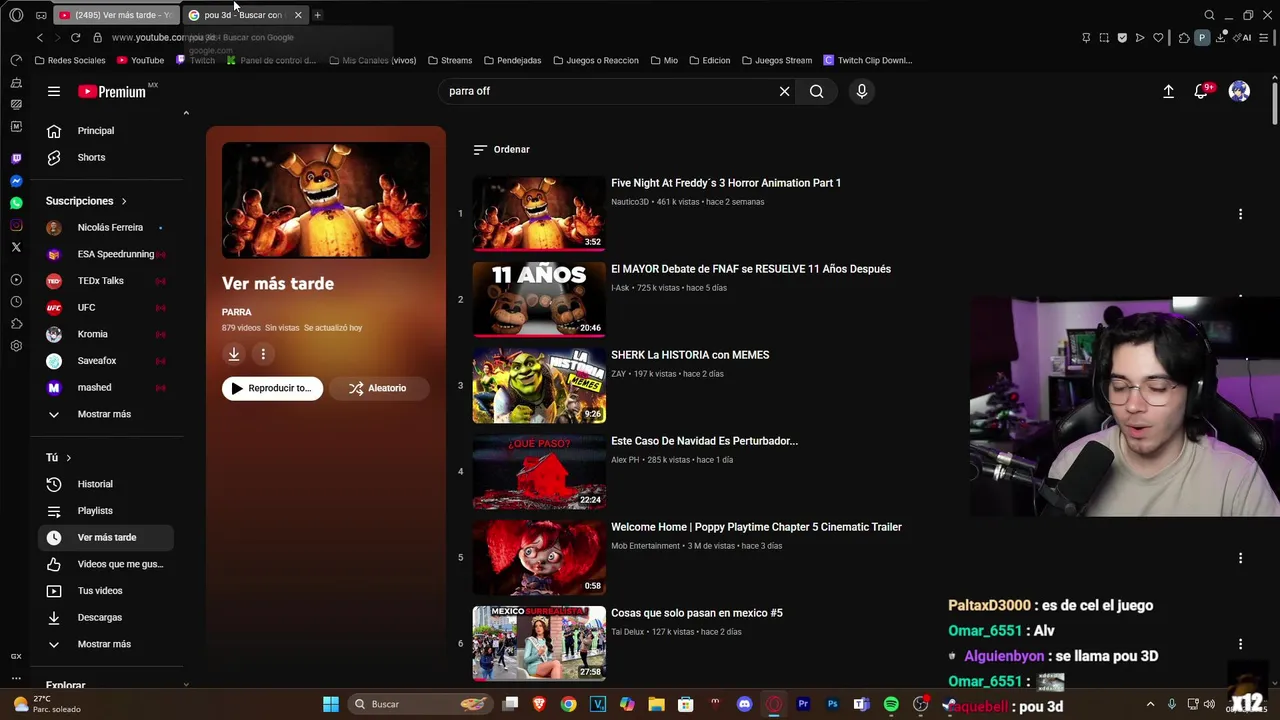Open Opera extensions cube icon
The image size is (1280, 720).
point(1184,38)
